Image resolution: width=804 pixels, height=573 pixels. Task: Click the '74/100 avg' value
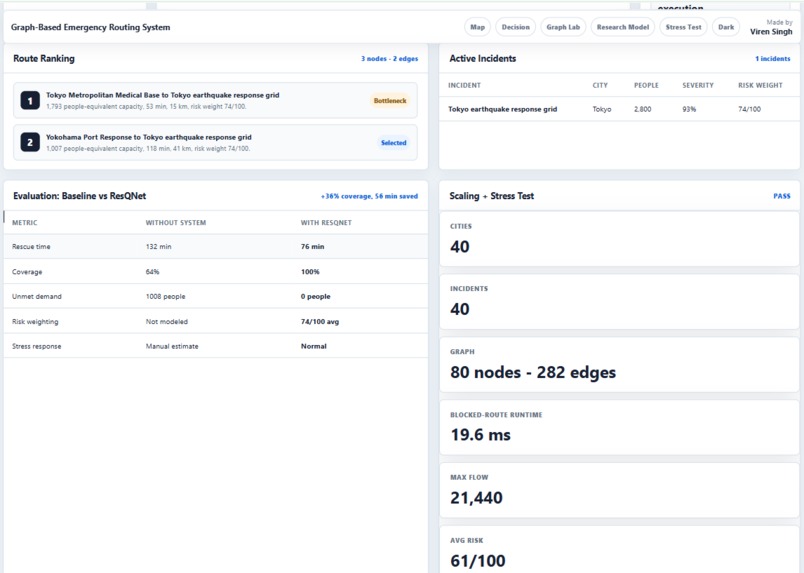pos(319,322)
